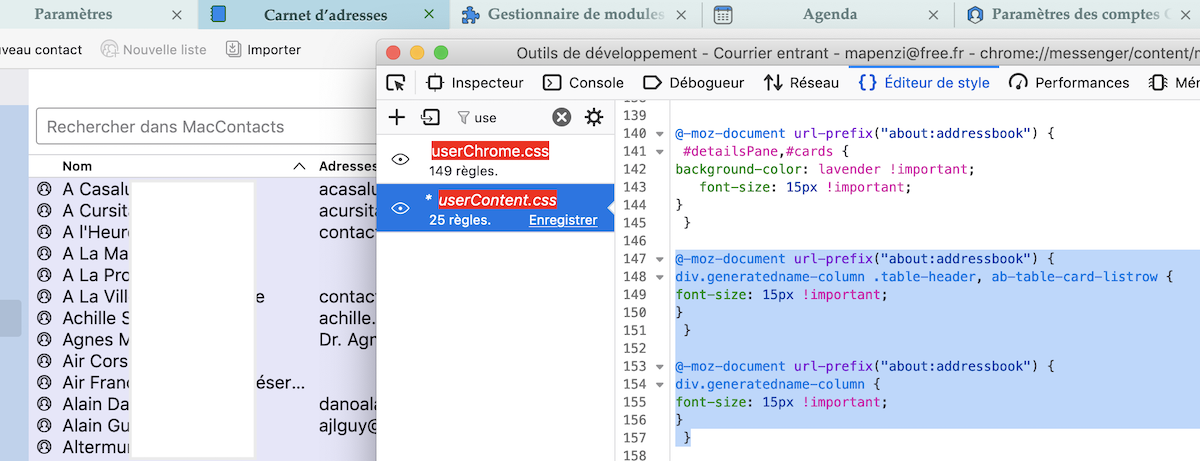Close the Paramètres tab
Image resolution: width=1200 pixels, height=461 pixels.
[177, 15]
